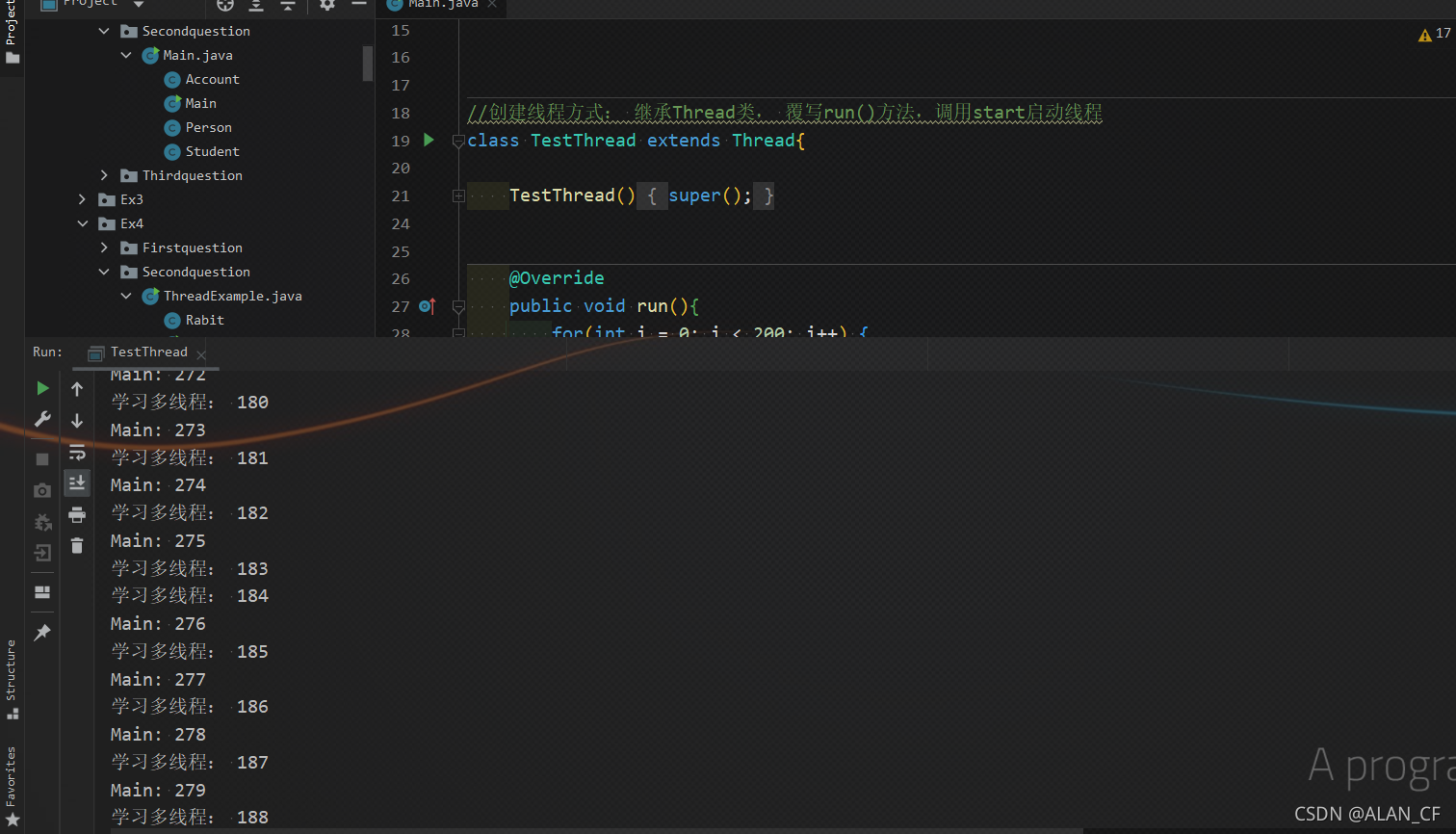Image resolution: width=1456 pixels, height=834 pixels.
Task: Click the override marker at line 27
Action: pos(428,306)
